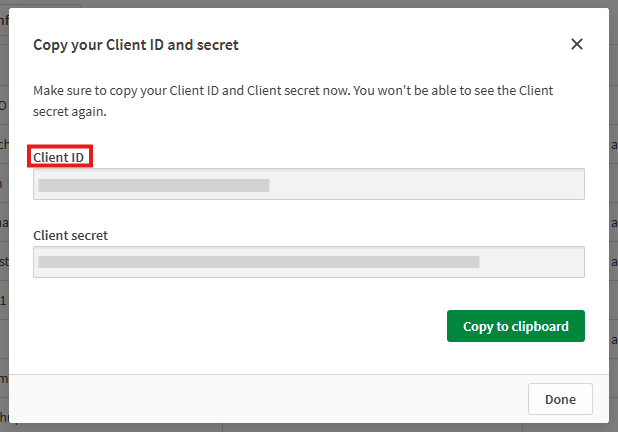Click the Client secret label

(70, 235)
